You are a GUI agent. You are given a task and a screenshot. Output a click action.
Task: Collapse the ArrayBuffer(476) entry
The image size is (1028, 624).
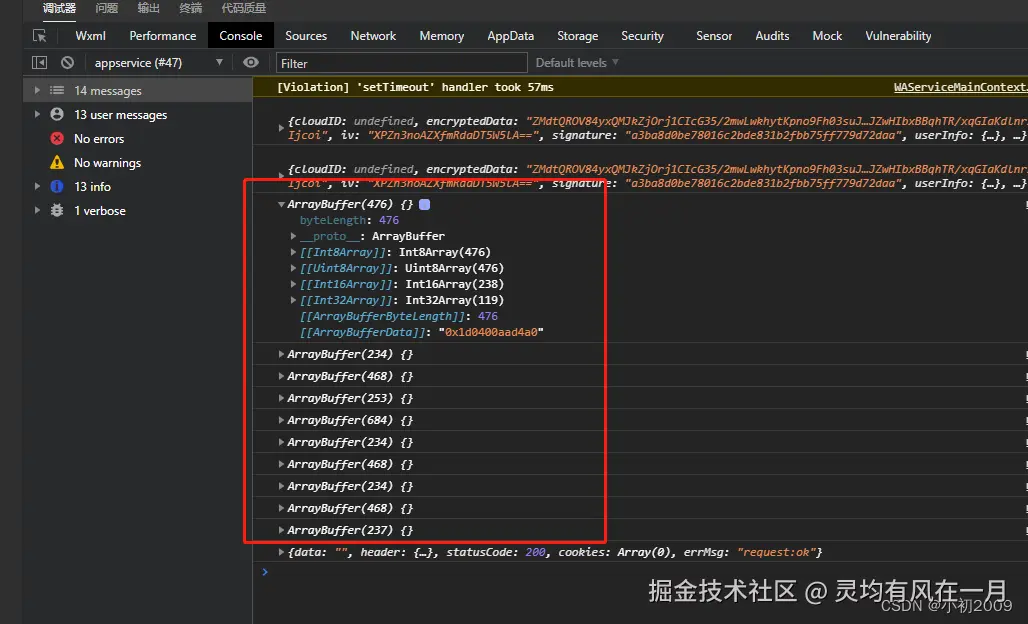point(281,205)
